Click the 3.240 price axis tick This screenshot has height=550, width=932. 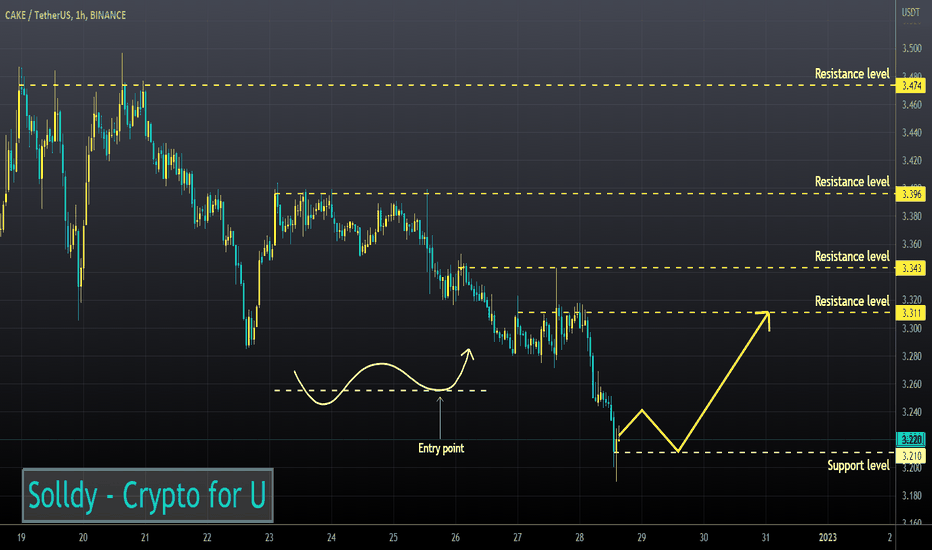pyautogui.click(x=912, y=412)
